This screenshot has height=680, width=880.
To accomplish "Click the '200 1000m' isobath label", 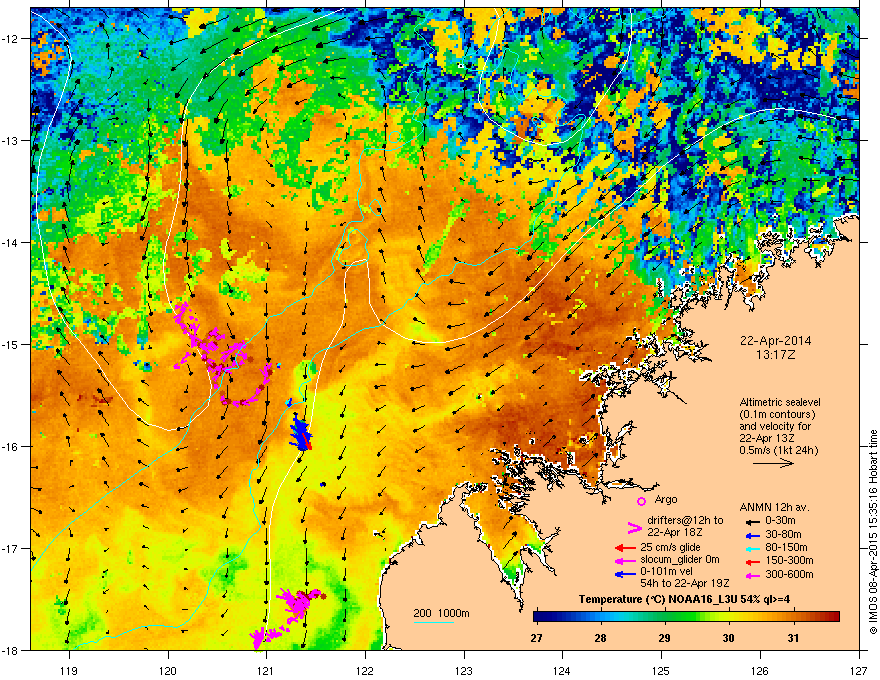I will (x=441, y=613).
